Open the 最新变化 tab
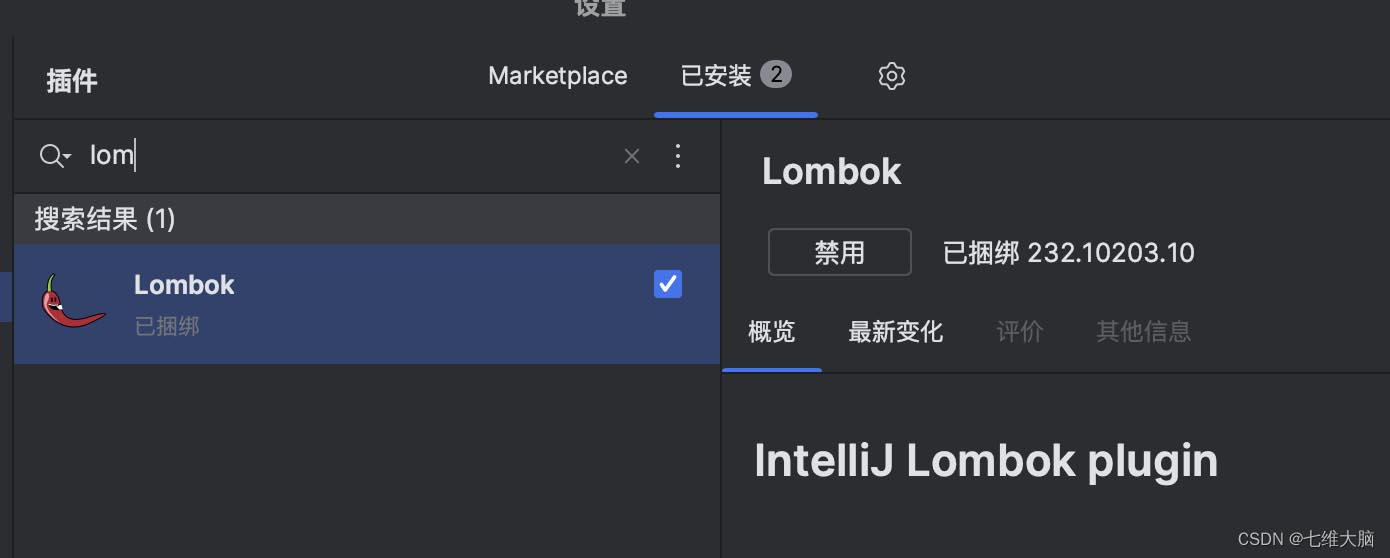 click(x=895, y=332)
